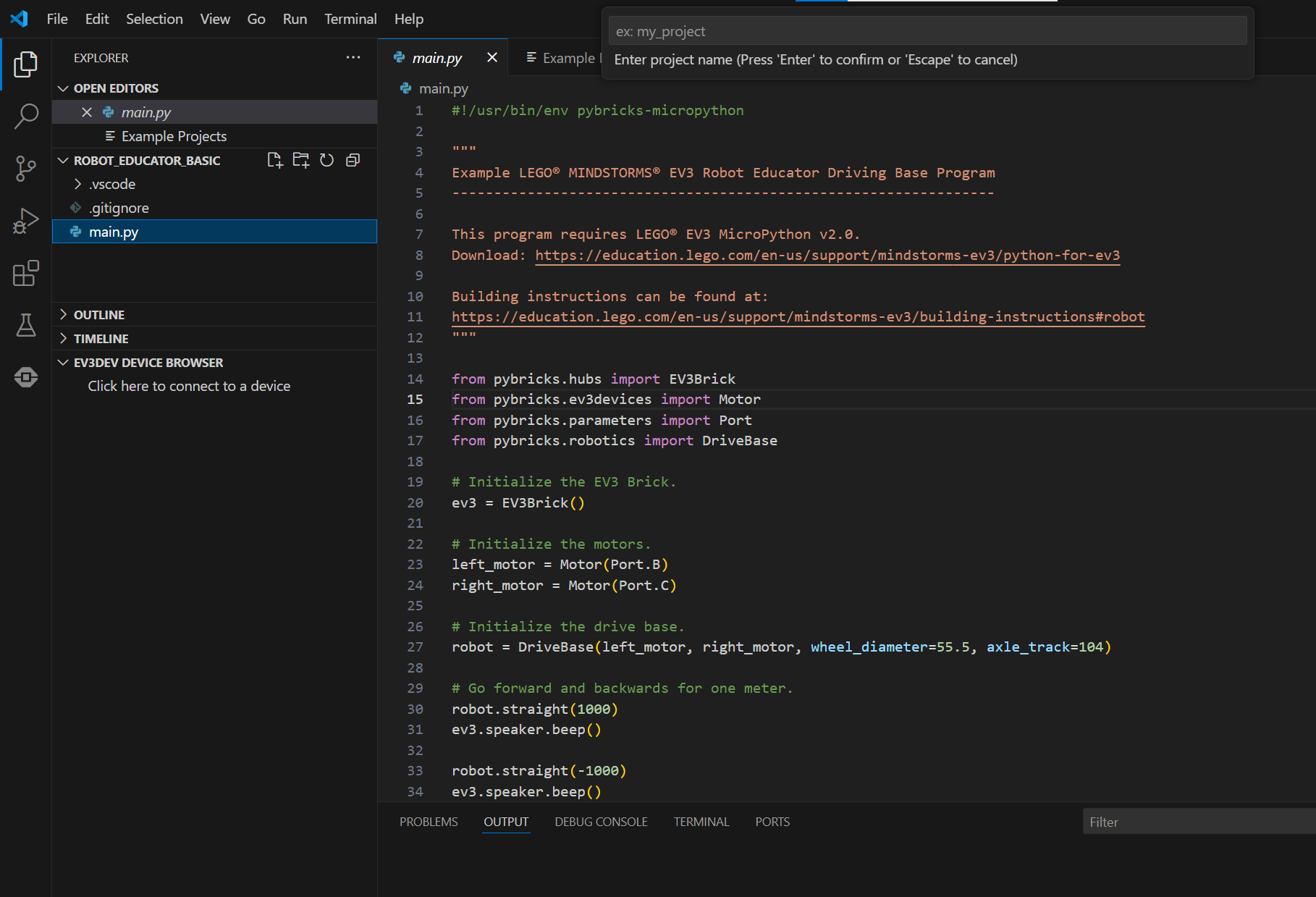Focus the project name input field

927,31
